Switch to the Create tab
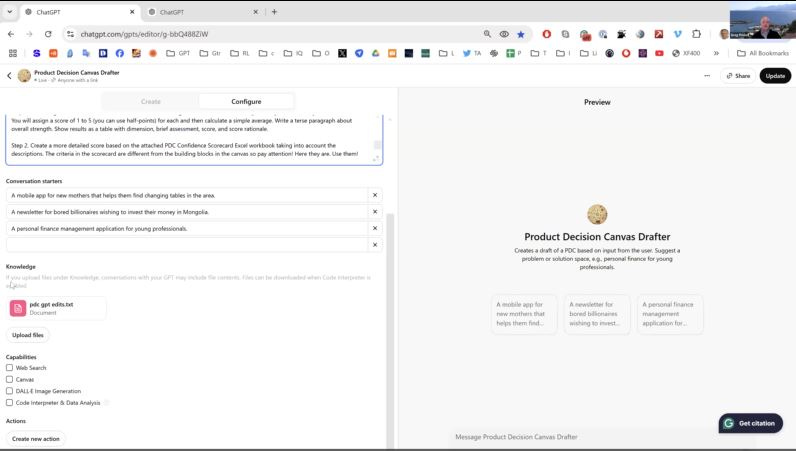Screen dimensions: 796x451 pos(151,102)
